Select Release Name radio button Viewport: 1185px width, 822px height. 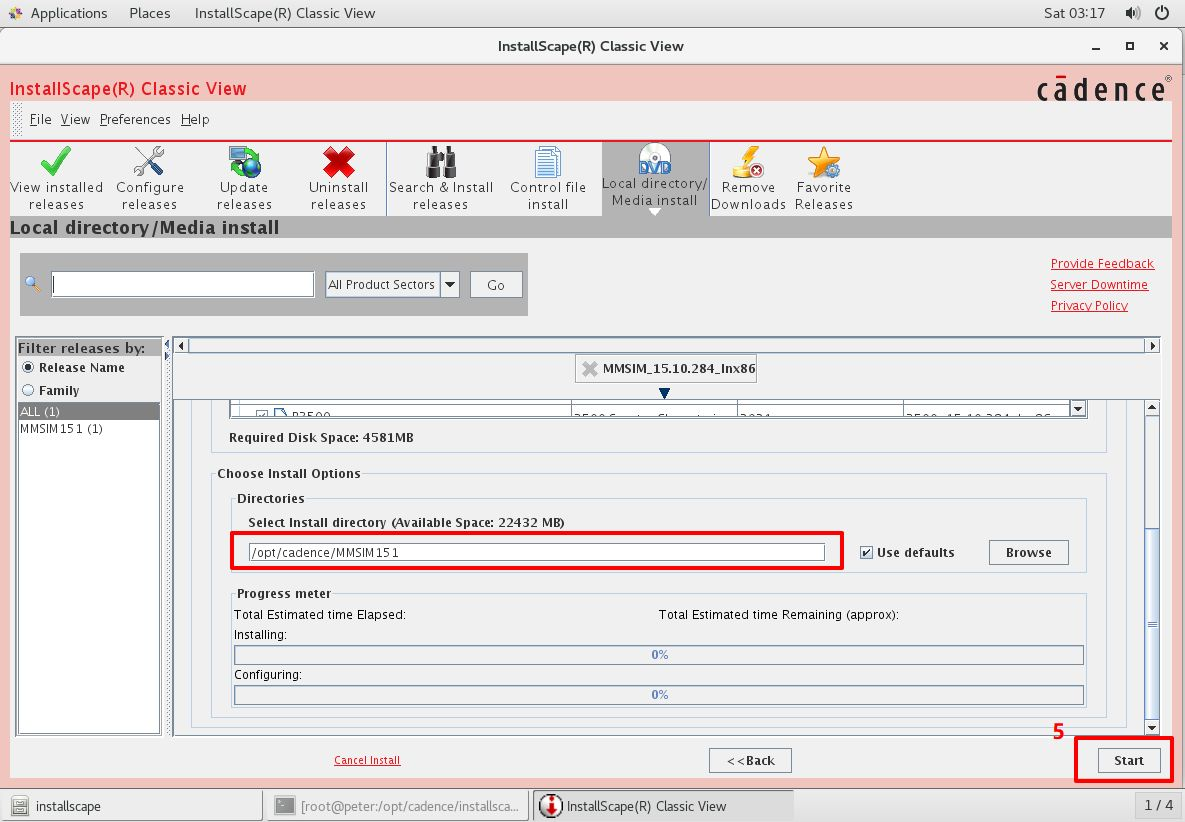tap(28, 367)
